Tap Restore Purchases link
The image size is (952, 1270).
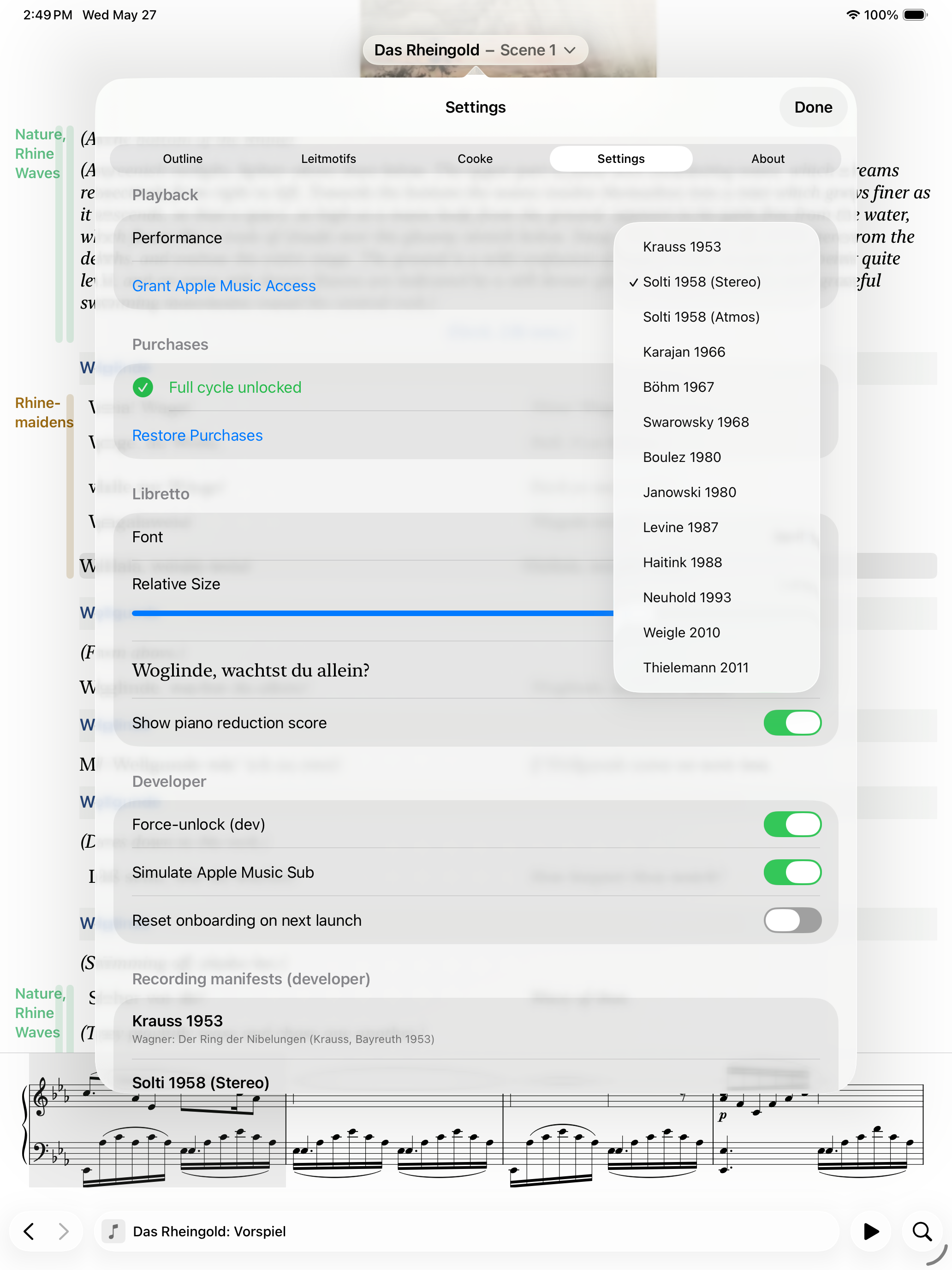tap(197, 435)
